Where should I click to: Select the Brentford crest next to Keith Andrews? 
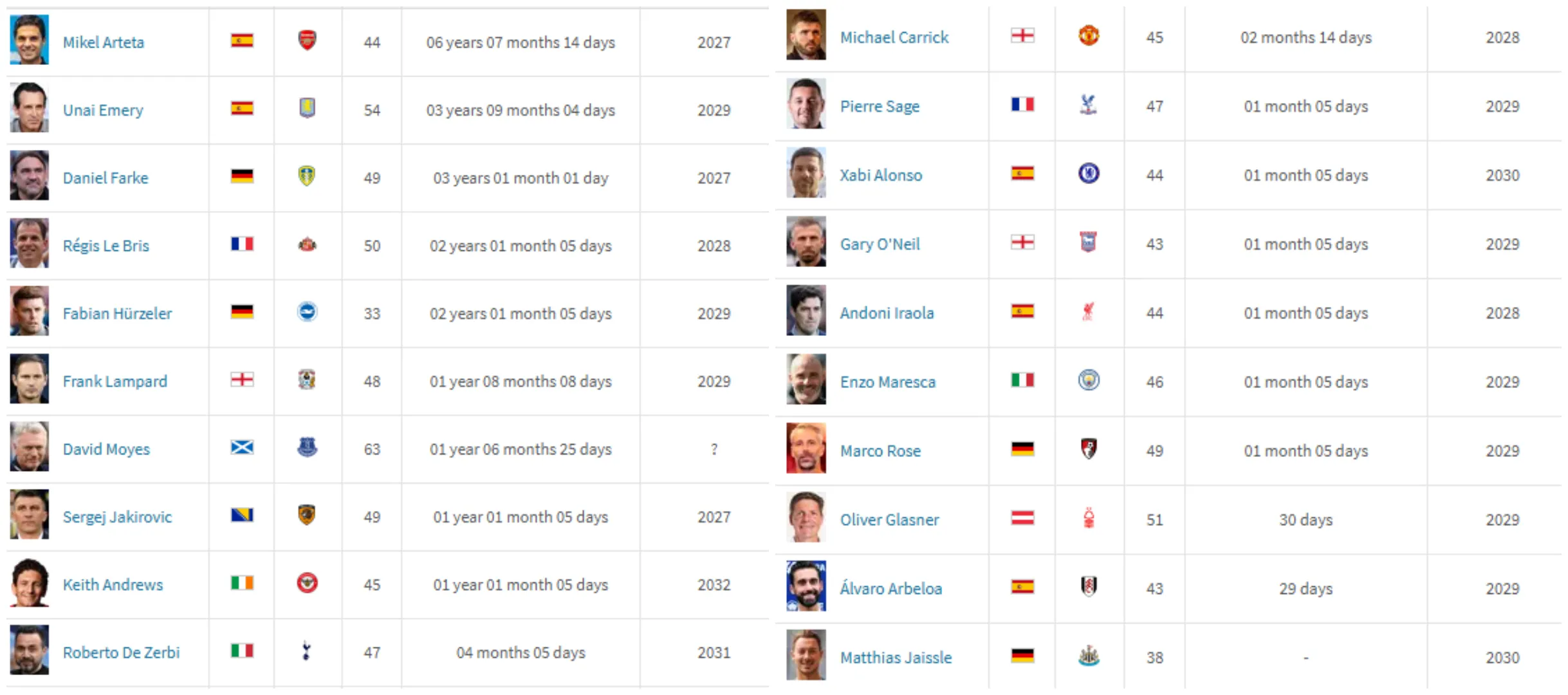tap(307, 583)
